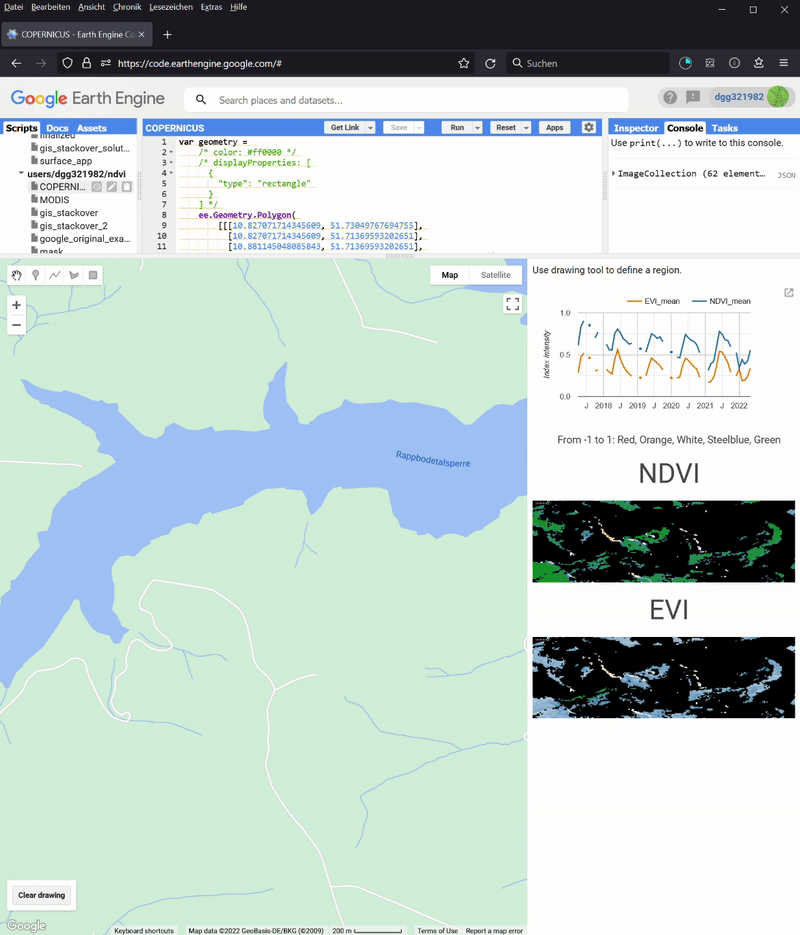The width and height of the screenshot is (800, 935).
Task: Open the Get Link dropdown arrow
Action: coord(370,128)
